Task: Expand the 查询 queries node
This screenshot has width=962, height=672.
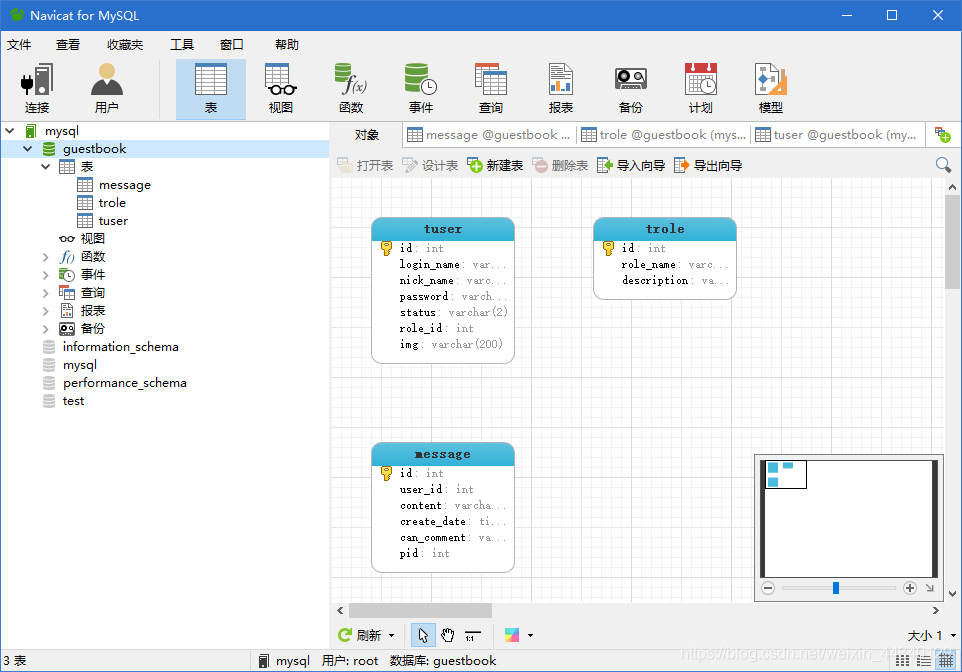Action: click(45, 293)
